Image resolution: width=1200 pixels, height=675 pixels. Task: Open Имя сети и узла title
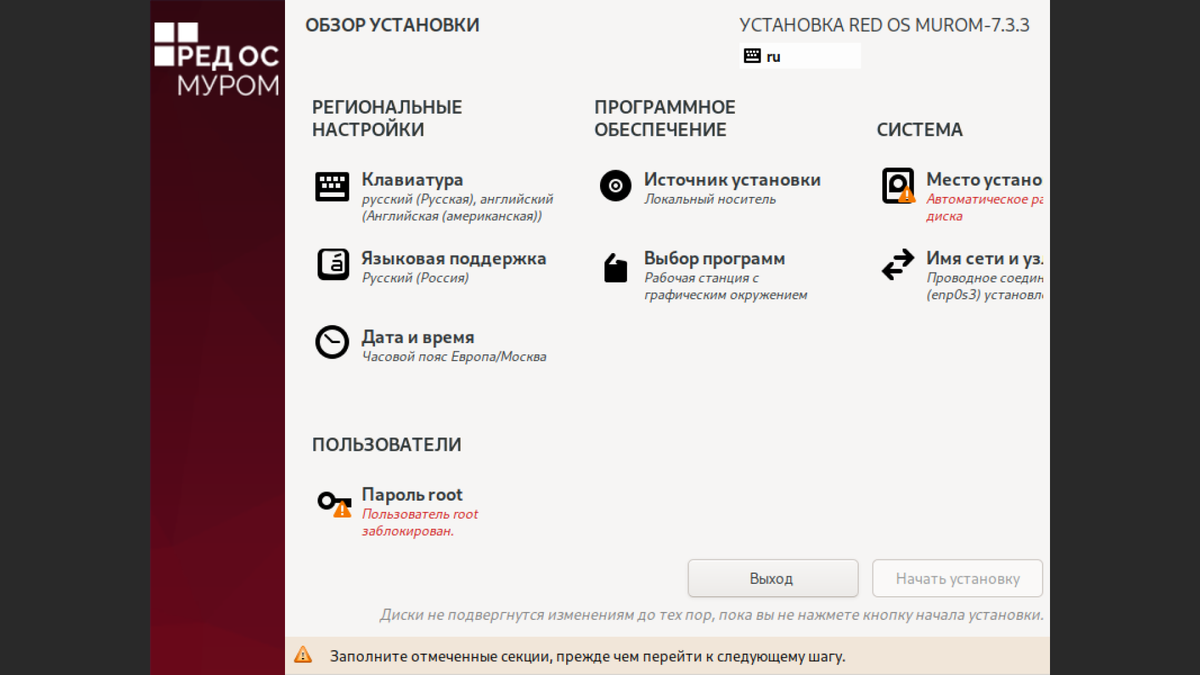click(x=985, y=258)
